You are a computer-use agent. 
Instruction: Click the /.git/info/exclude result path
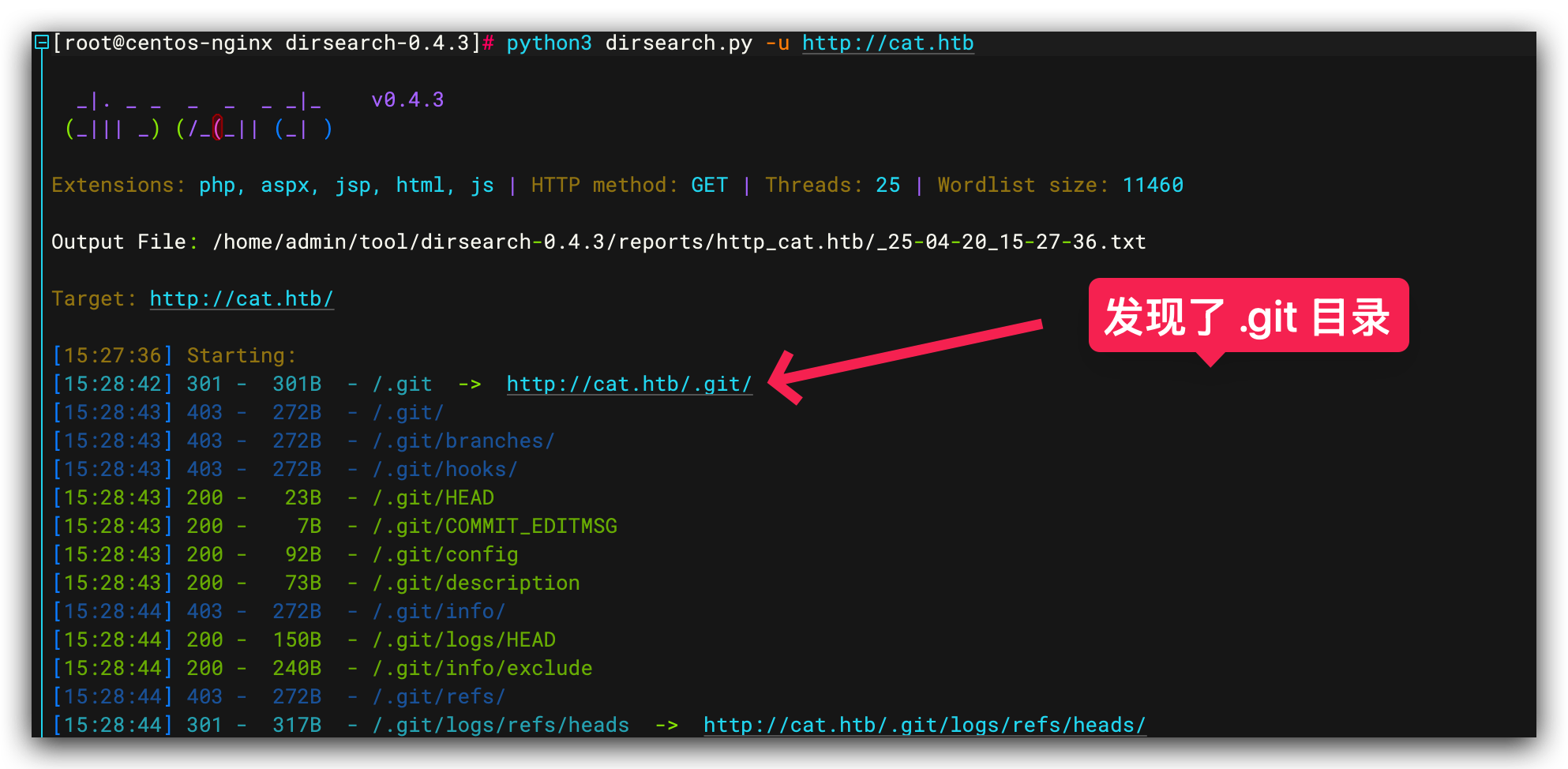pos(482,668)
